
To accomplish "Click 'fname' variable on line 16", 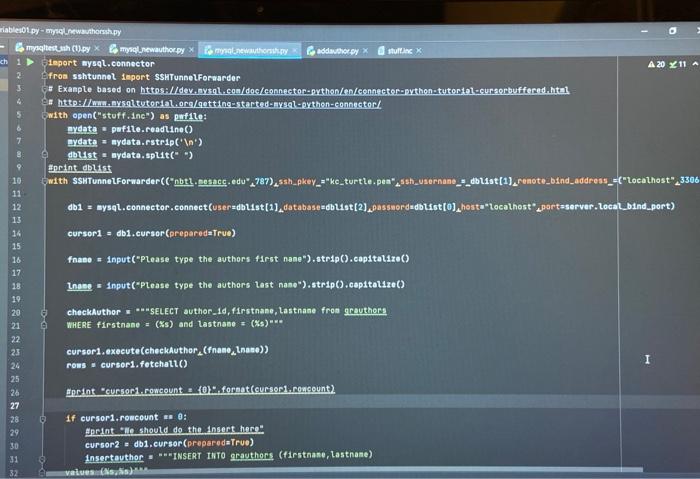I will [x=79, y=259].
